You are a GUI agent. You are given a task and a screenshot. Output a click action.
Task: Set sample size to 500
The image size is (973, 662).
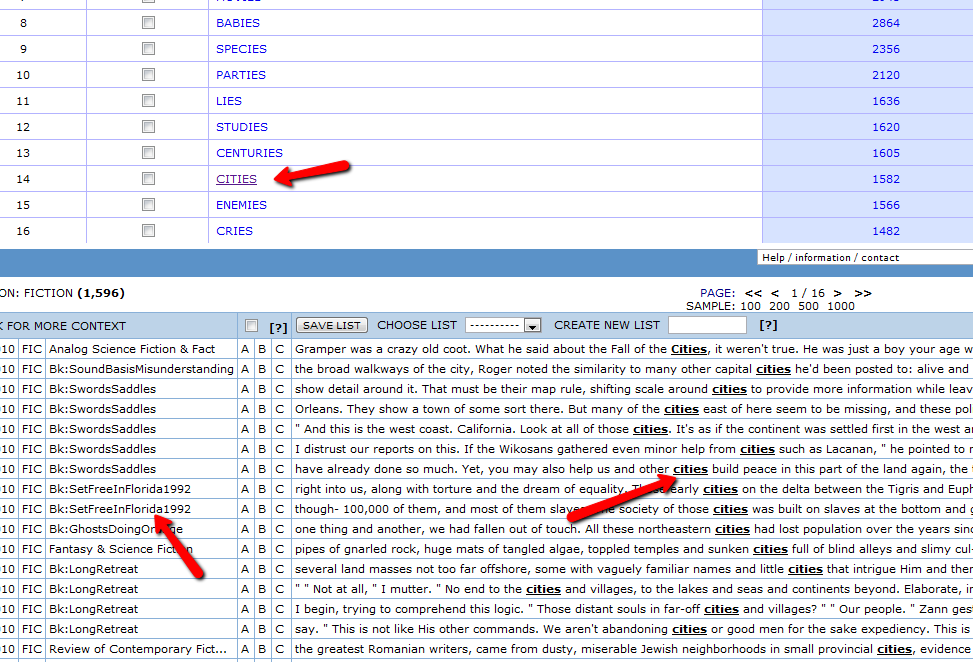pyautogui.click(x=808, y=306)
